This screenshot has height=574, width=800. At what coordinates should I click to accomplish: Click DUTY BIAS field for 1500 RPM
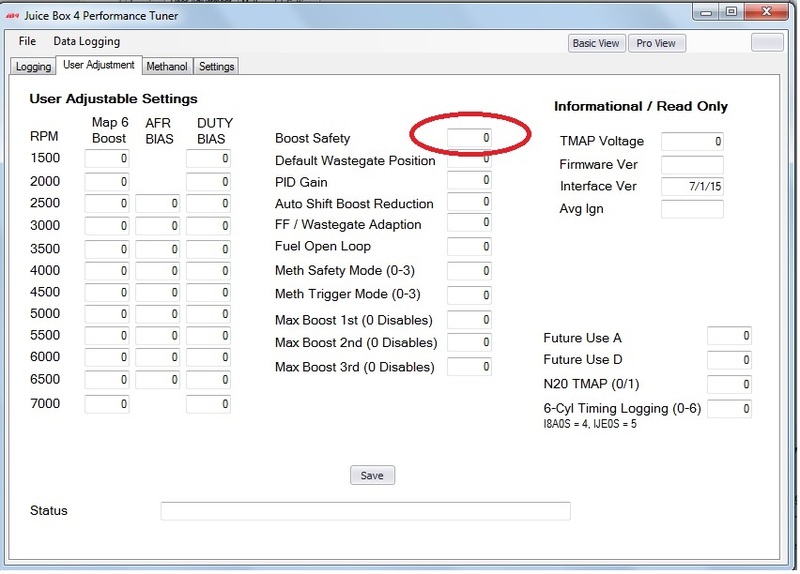coord(208,159)
